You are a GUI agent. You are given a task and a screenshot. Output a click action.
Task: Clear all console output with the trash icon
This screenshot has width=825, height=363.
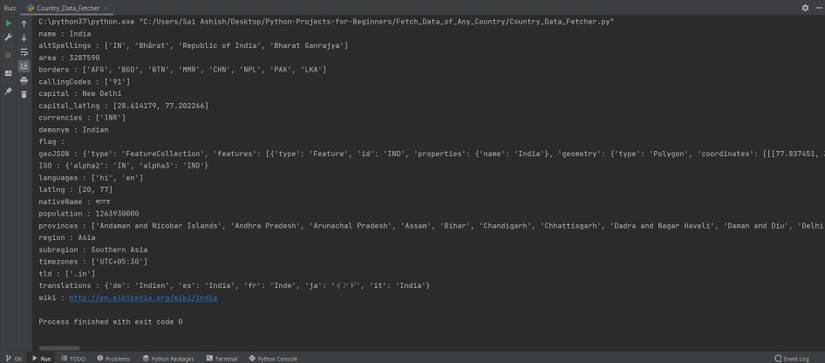(x=24, y=95)
